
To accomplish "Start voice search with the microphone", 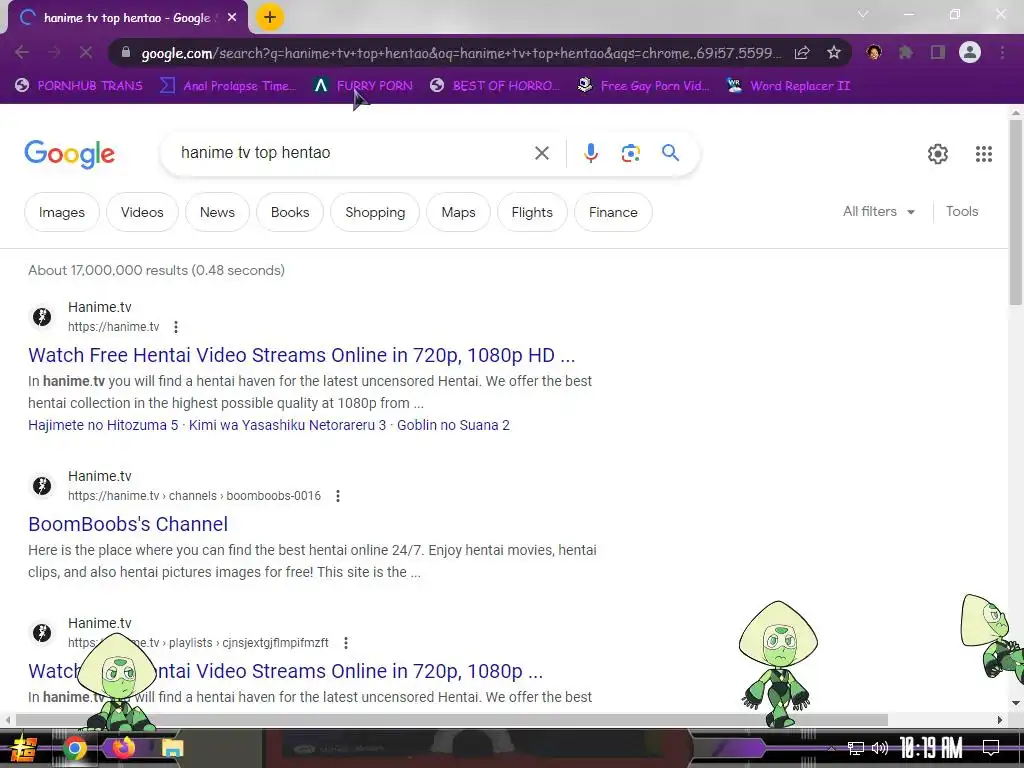I will pos(590,153).
